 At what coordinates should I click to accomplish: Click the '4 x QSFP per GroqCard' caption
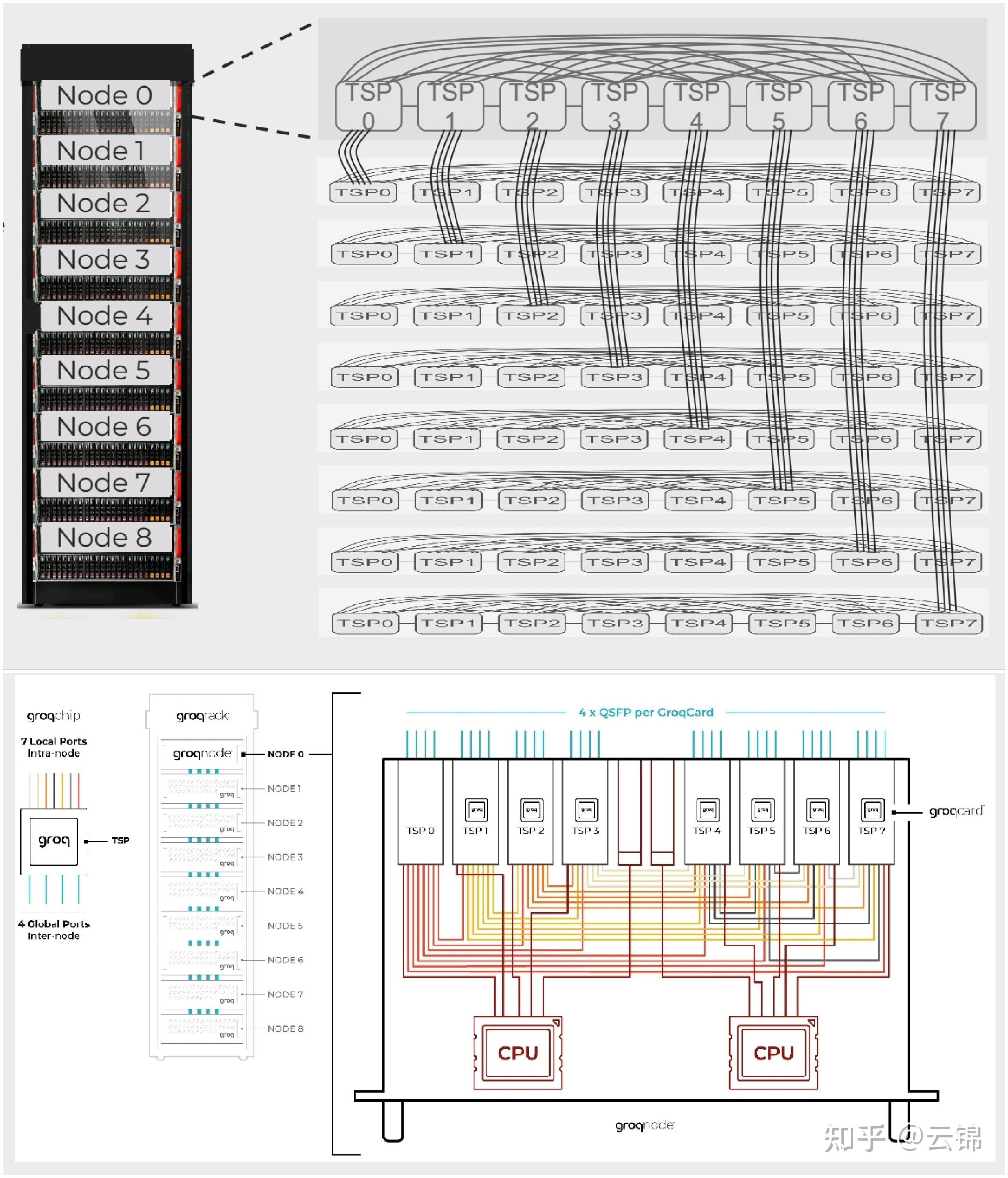tap(646, 712)
